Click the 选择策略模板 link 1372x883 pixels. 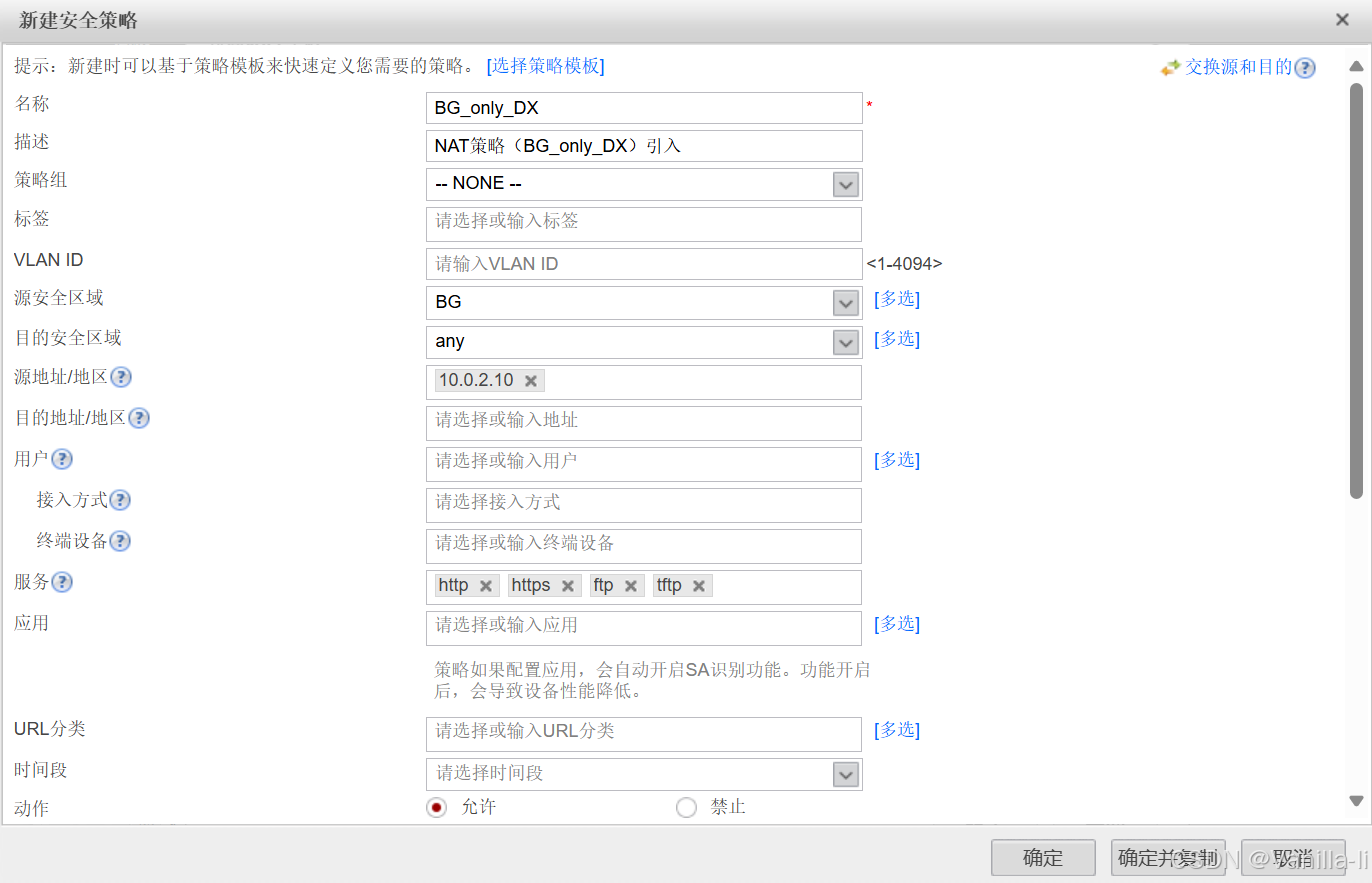pyautogui.click(x=546, y=66)
